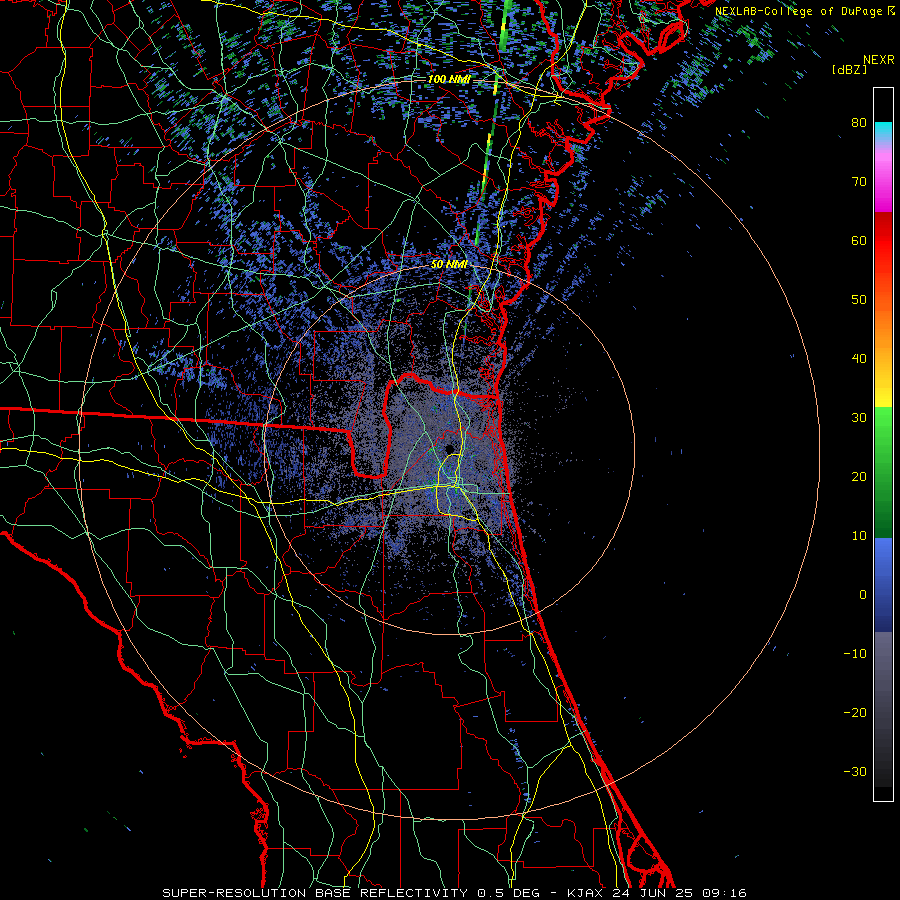This screenshot has height=900, width=900.
Task: Click the 40 dBZ scale value
Action: (859, 359)
